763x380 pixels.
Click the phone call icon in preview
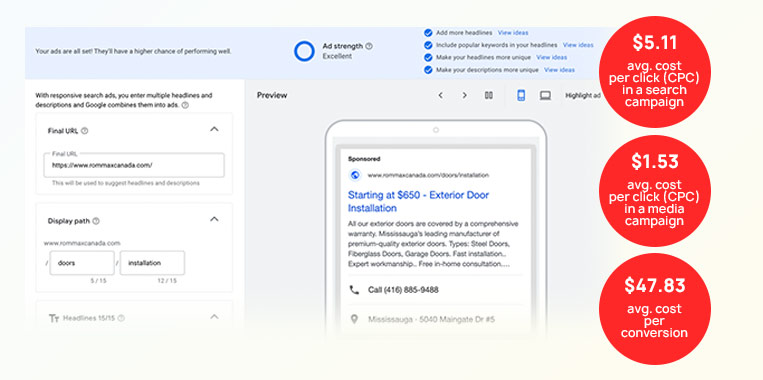(354, 290)
